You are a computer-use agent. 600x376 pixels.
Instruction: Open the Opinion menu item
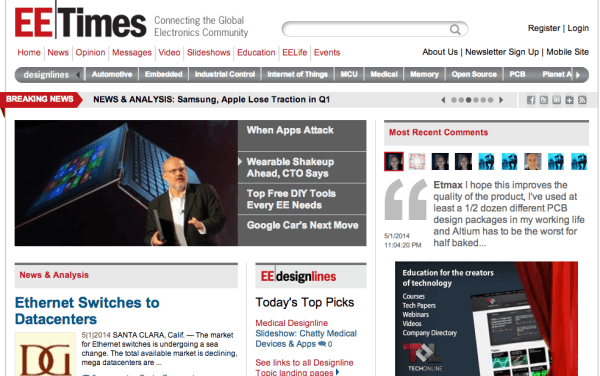pos(90,52)
